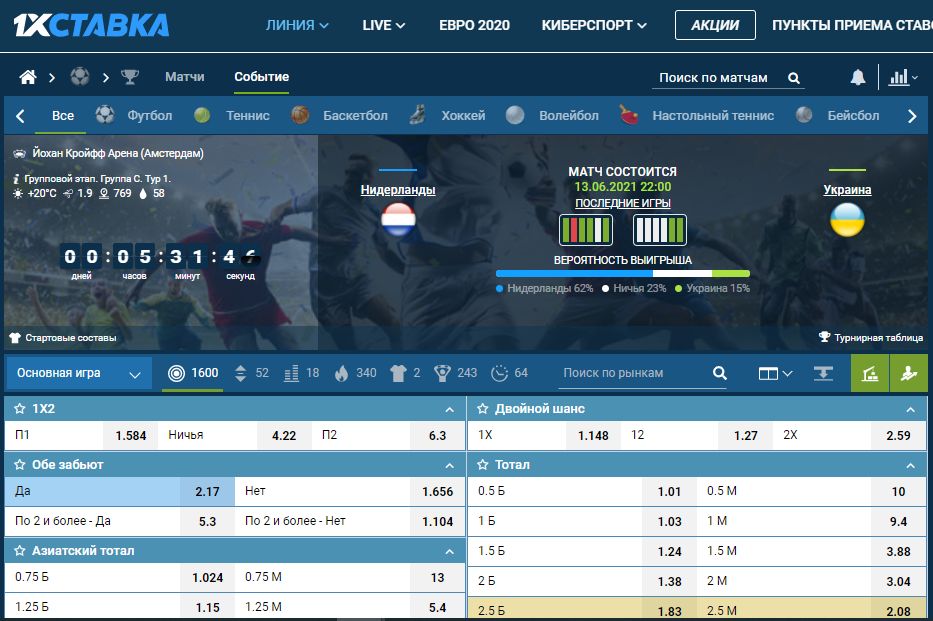Open Стартовые составы link
Screen dimensions: 933x621
(63, 338)
